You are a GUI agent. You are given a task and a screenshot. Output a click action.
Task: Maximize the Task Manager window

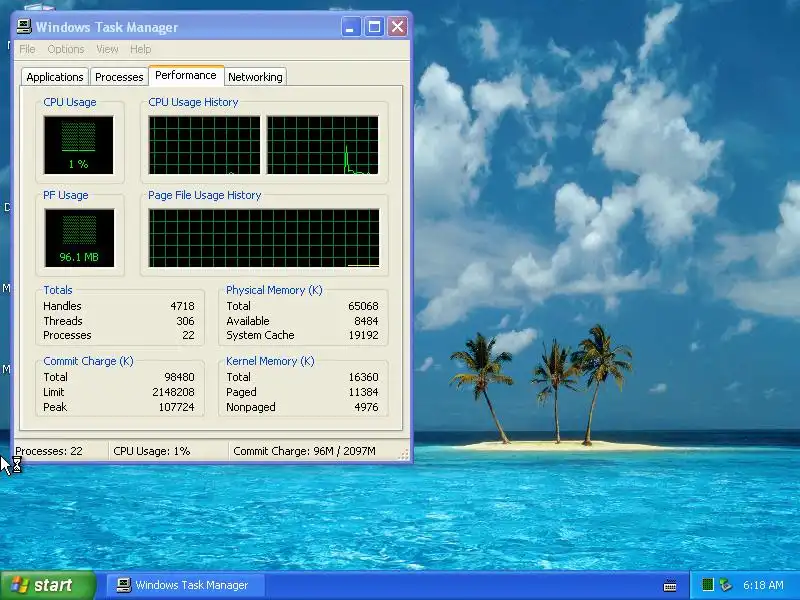coord(374,27)
